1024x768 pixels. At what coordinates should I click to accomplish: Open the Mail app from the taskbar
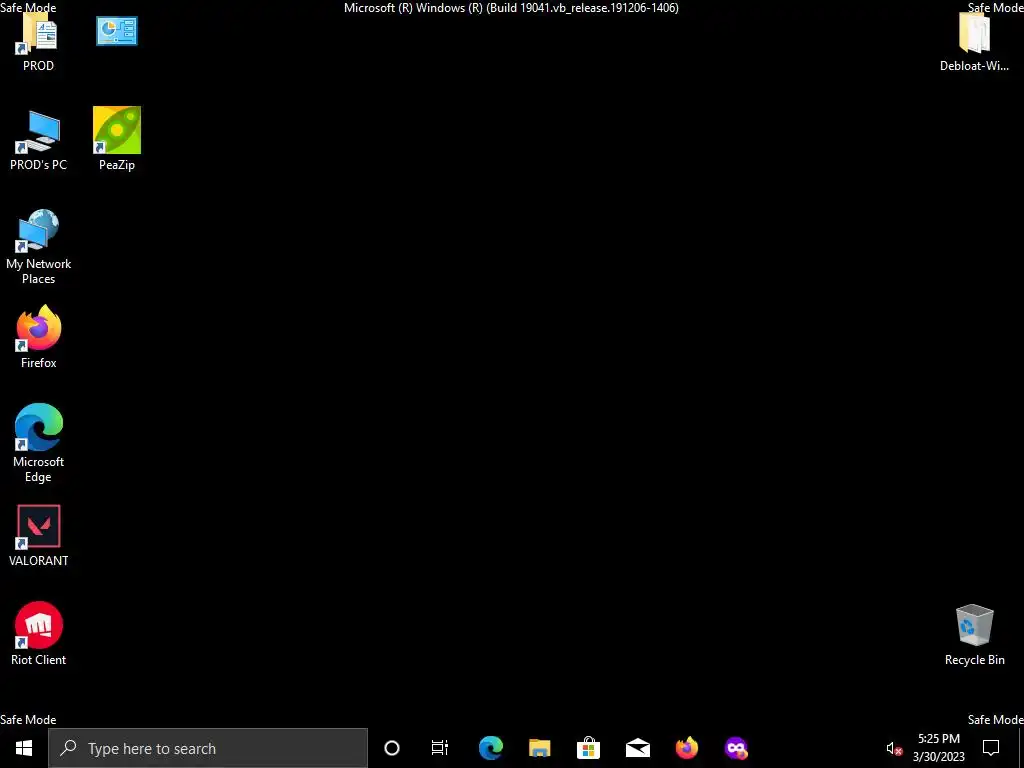637,748
